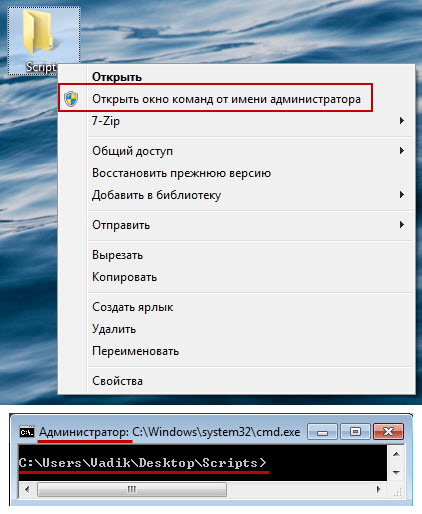
Task: Click the cmd.exe icon in title bar
Action: 27,432
